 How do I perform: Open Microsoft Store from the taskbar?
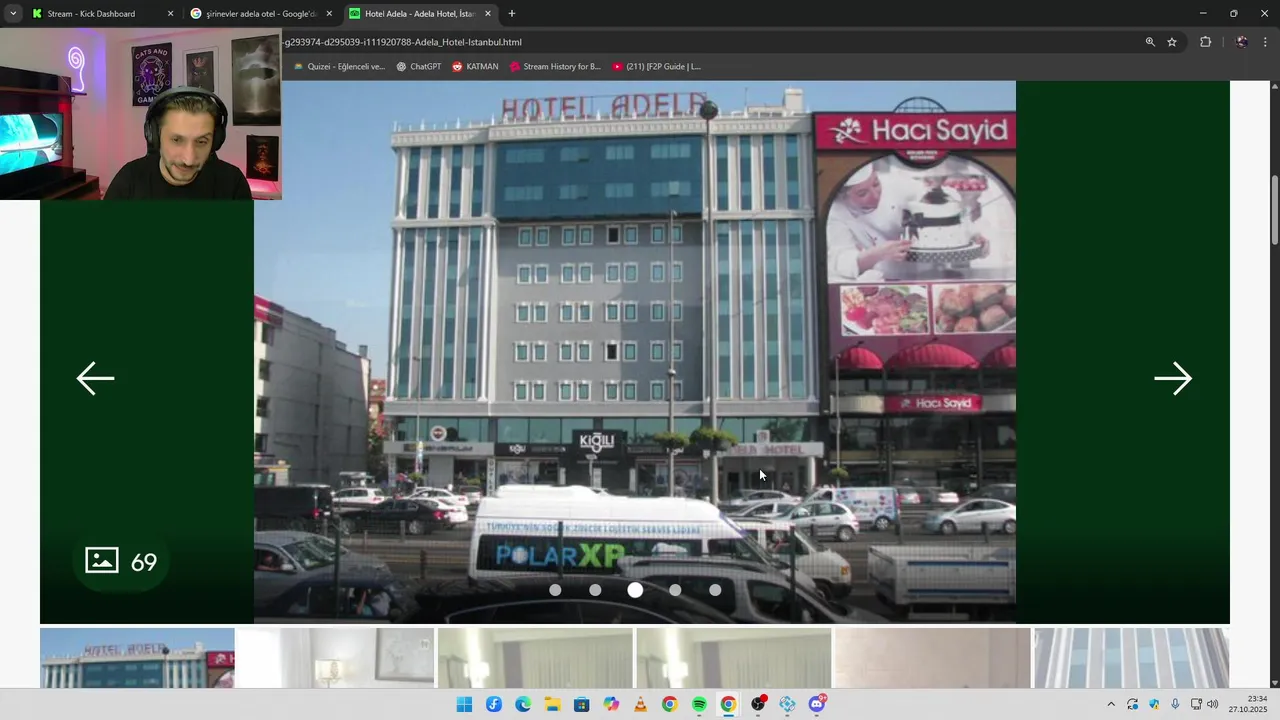(581, 704)
